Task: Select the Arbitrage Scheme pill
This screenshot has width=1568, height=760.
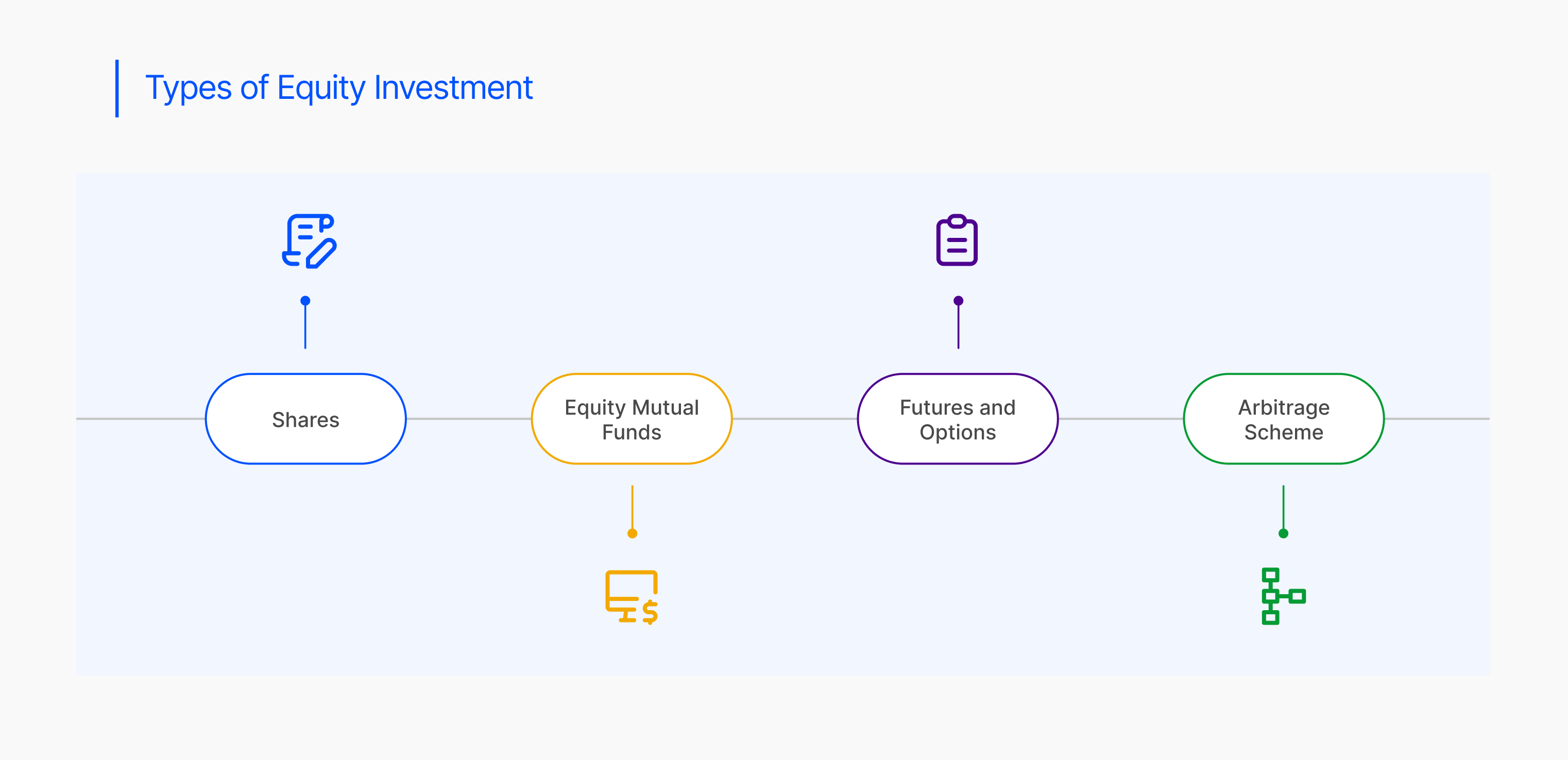Action: coord(1284,419)
